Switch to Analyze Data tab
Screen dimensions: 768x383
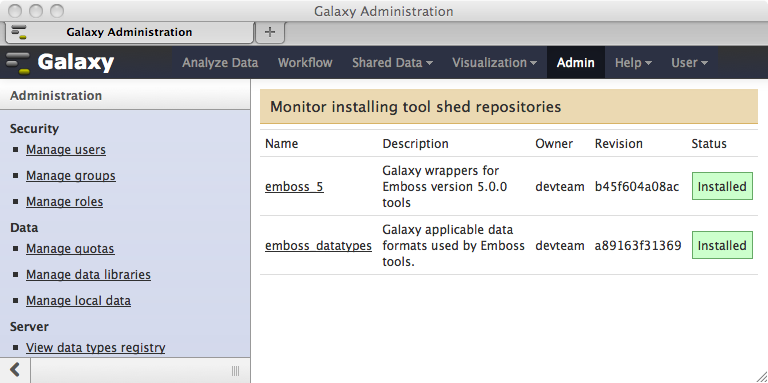point(220,63)
